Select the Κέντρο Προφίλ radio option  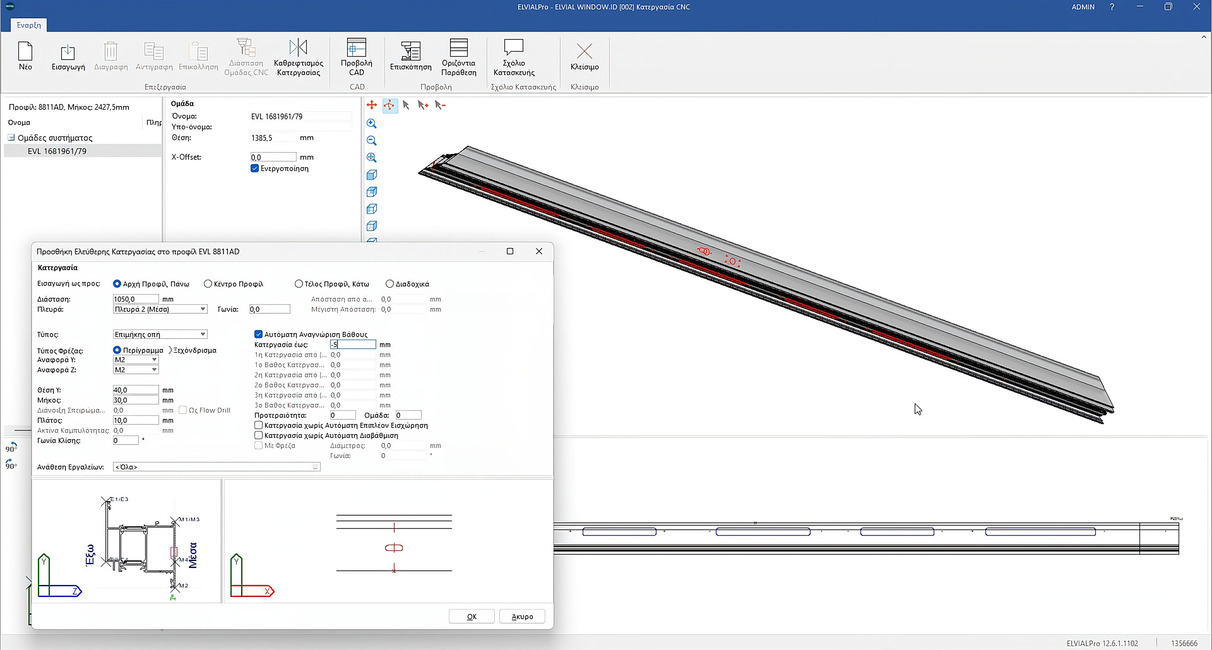click(x=208, y=284)
